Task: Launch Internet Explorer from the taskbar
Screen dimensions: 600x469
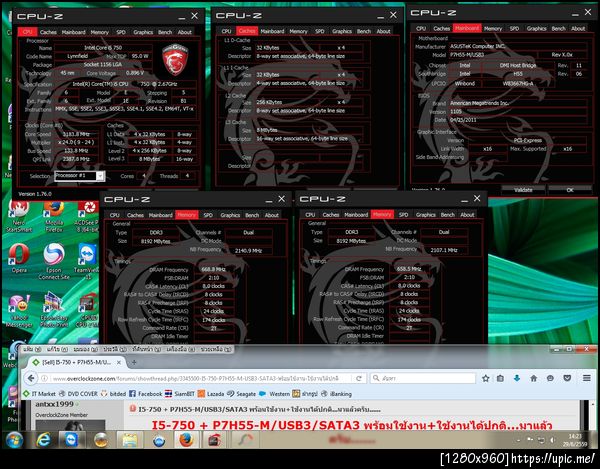Action: [43, 440]
